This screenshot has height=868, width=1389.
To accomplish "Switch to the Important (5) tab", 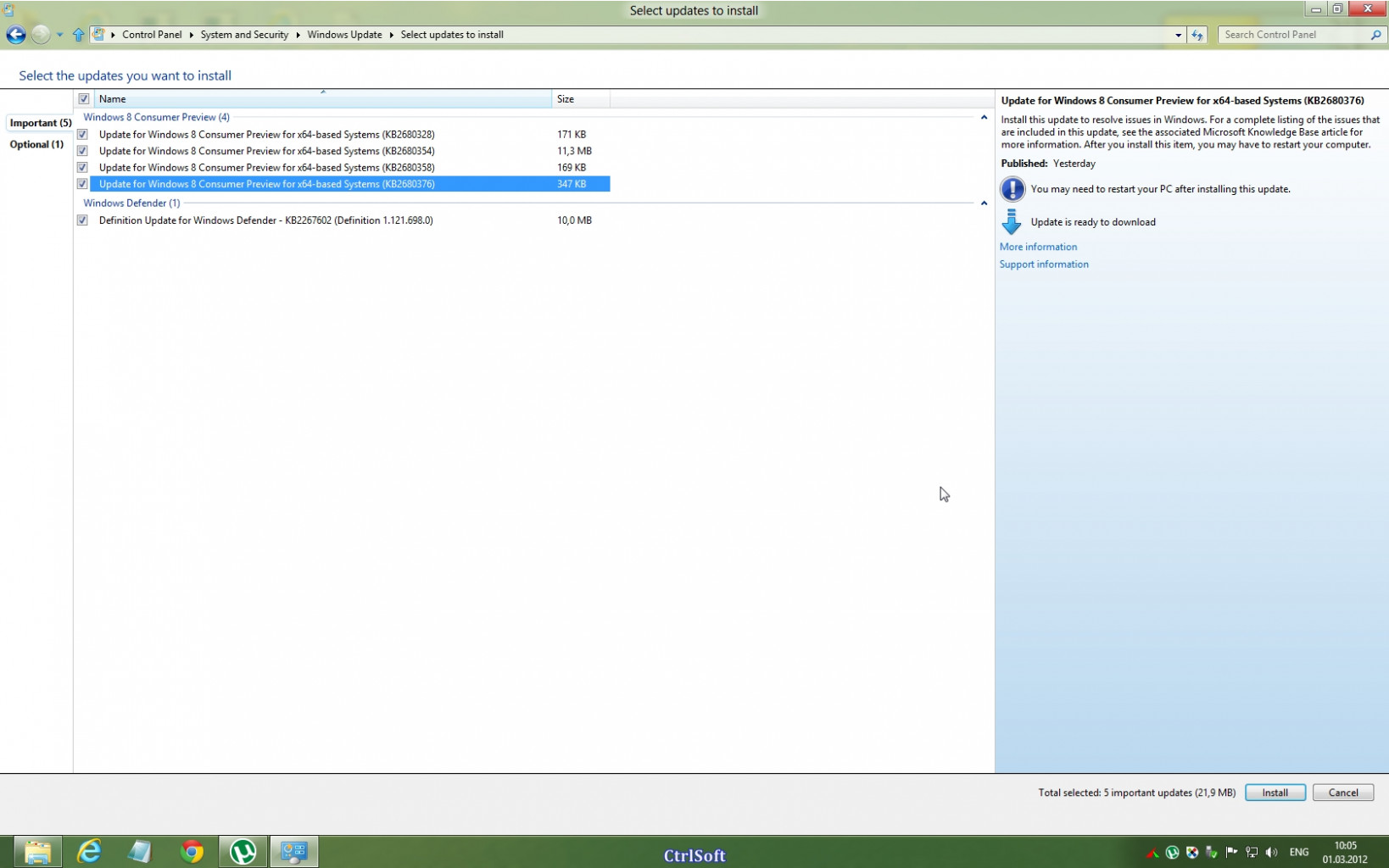I will (40, 123).
